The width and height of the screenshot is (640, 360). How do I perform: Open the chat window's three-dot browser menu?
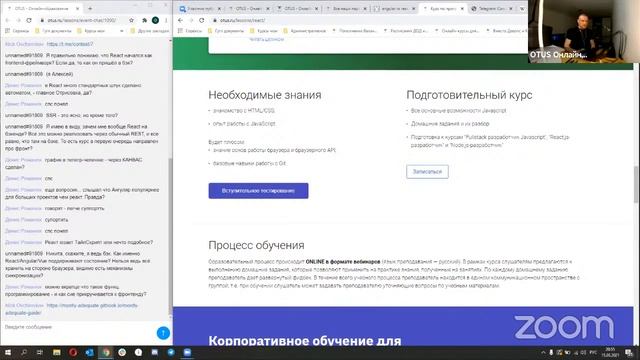pyautogui.click(x=166, y=20)
